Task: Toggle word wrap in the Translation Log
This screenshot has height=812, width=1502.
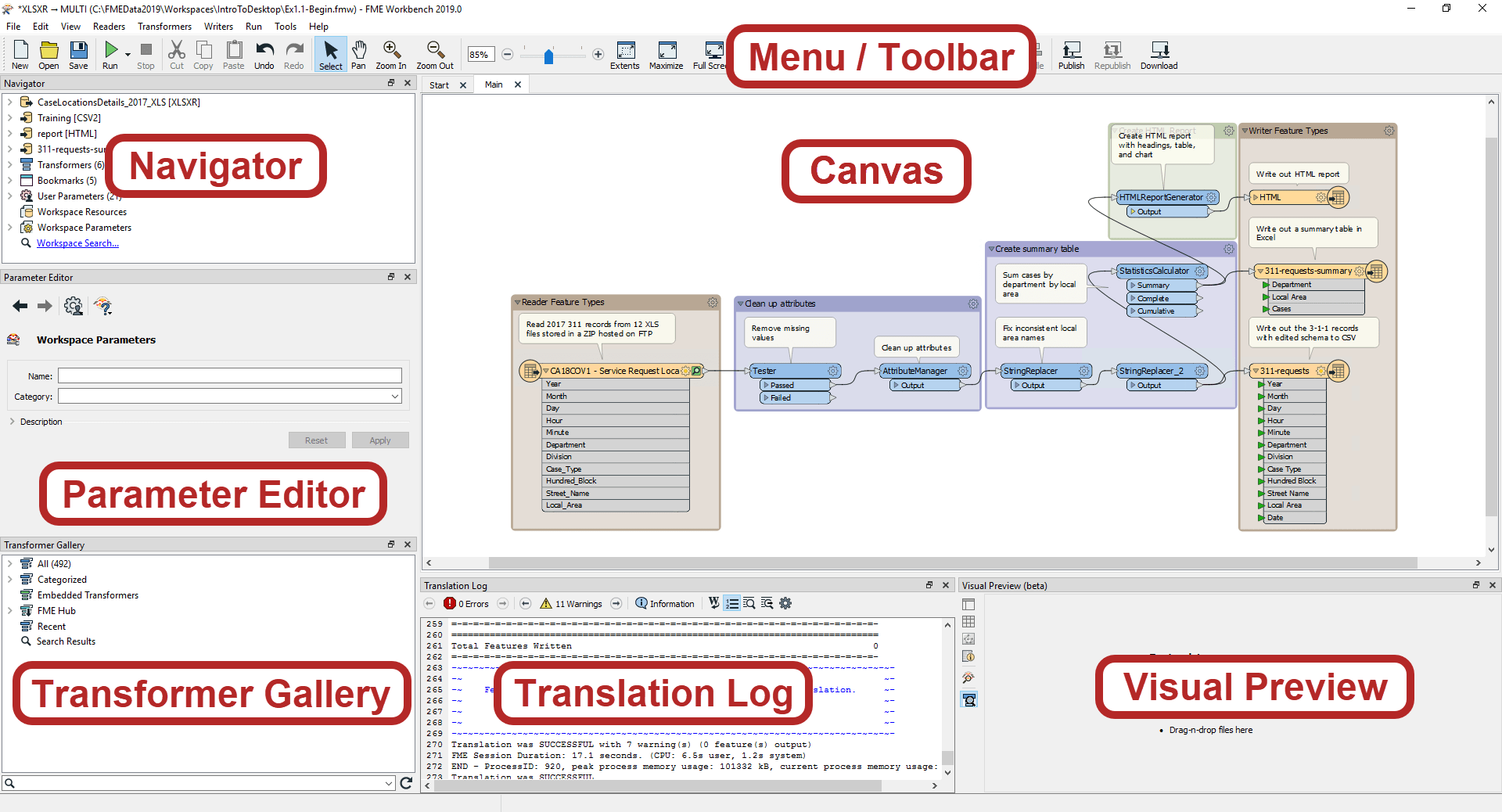Action: click(x=714, y=603)
